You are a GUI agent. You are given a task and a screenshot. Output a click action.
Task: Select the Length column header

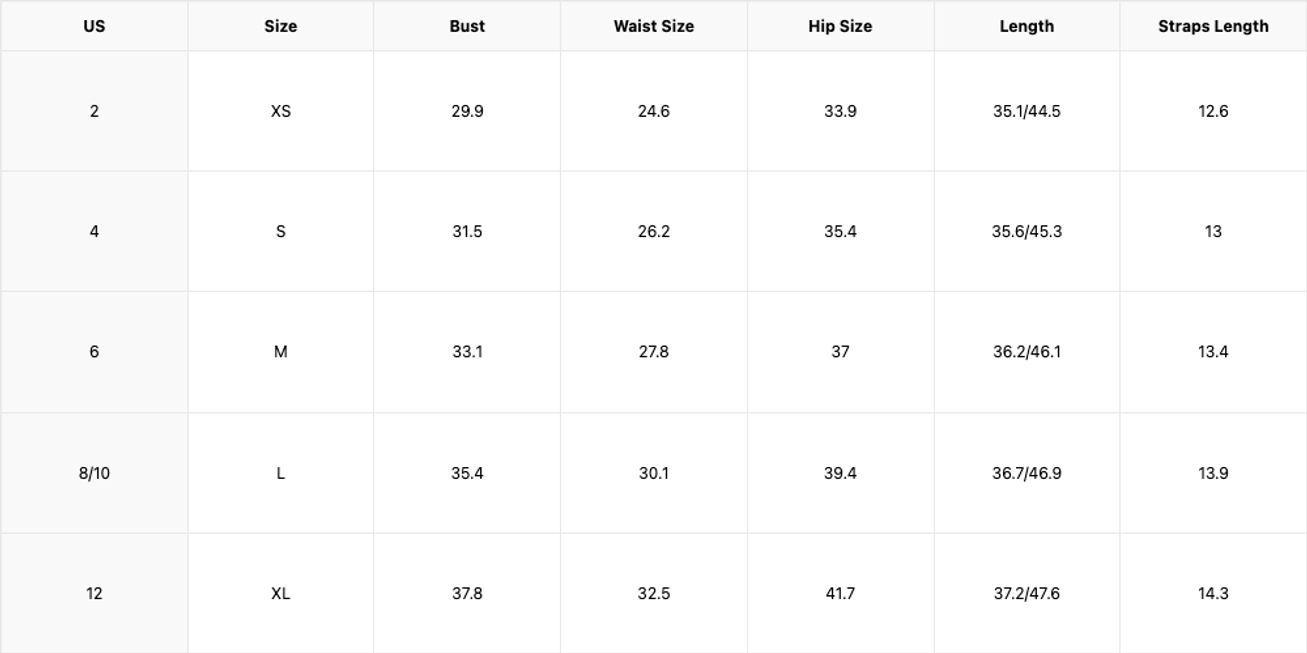(x=1026, y=27)
